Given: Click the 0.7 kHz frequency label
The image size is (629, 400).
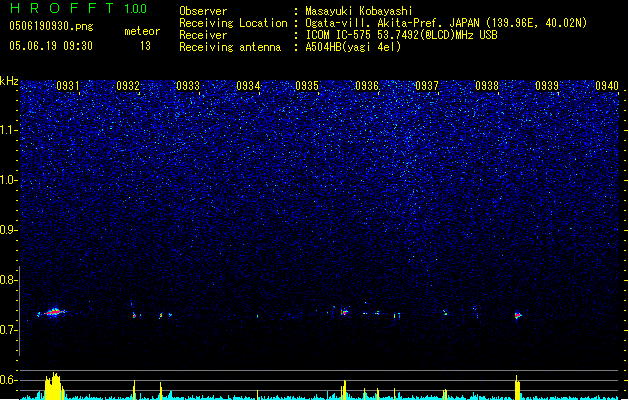Looking at the screenshot, I should (x=8, y=330).
